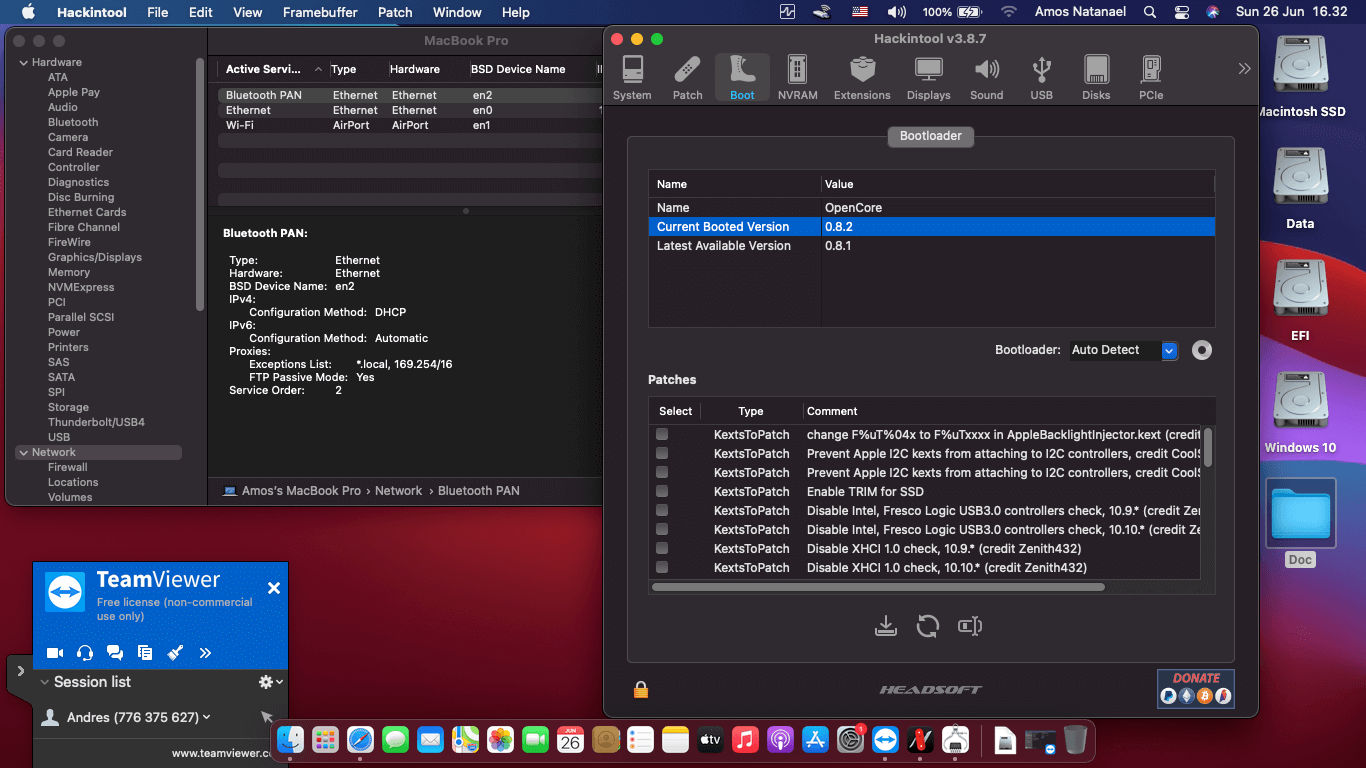Select the AppleBacklightInjector patch checkbox
This screenshot has width=1366, height=768.
tap(662, 434)
